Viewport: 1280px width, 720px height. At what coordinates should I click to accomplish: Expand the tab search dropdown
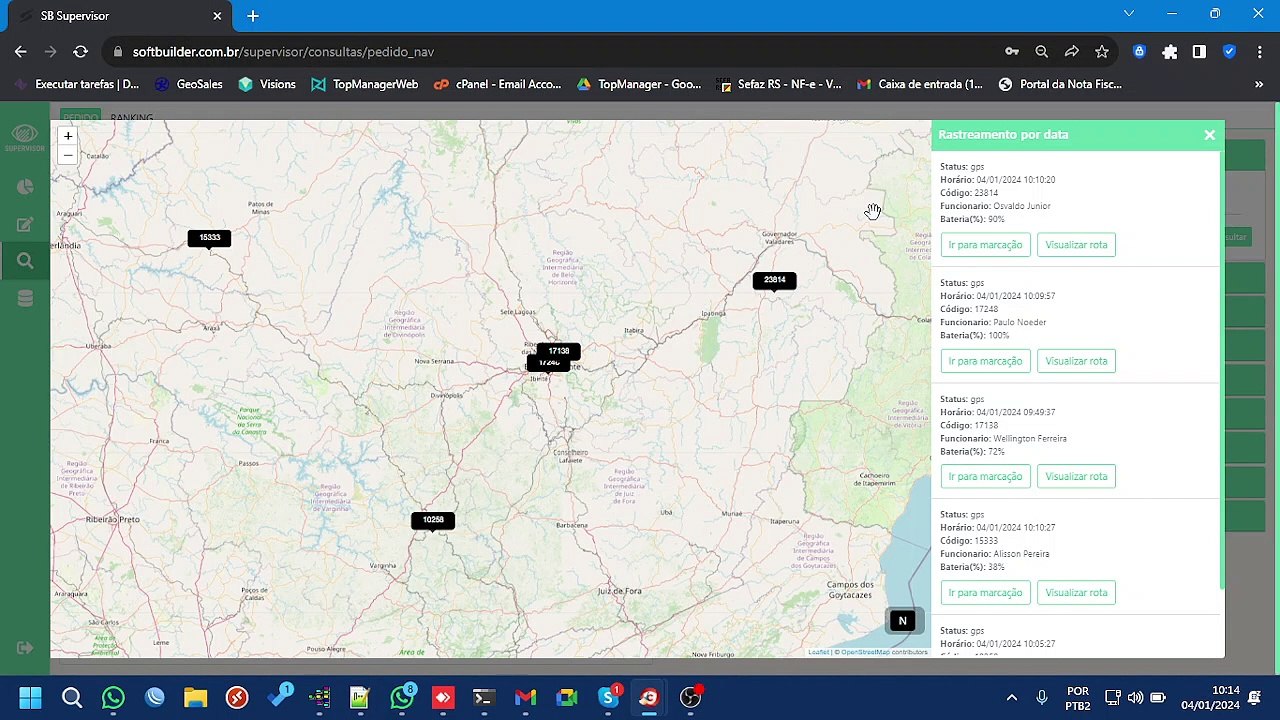point(1129,14)
